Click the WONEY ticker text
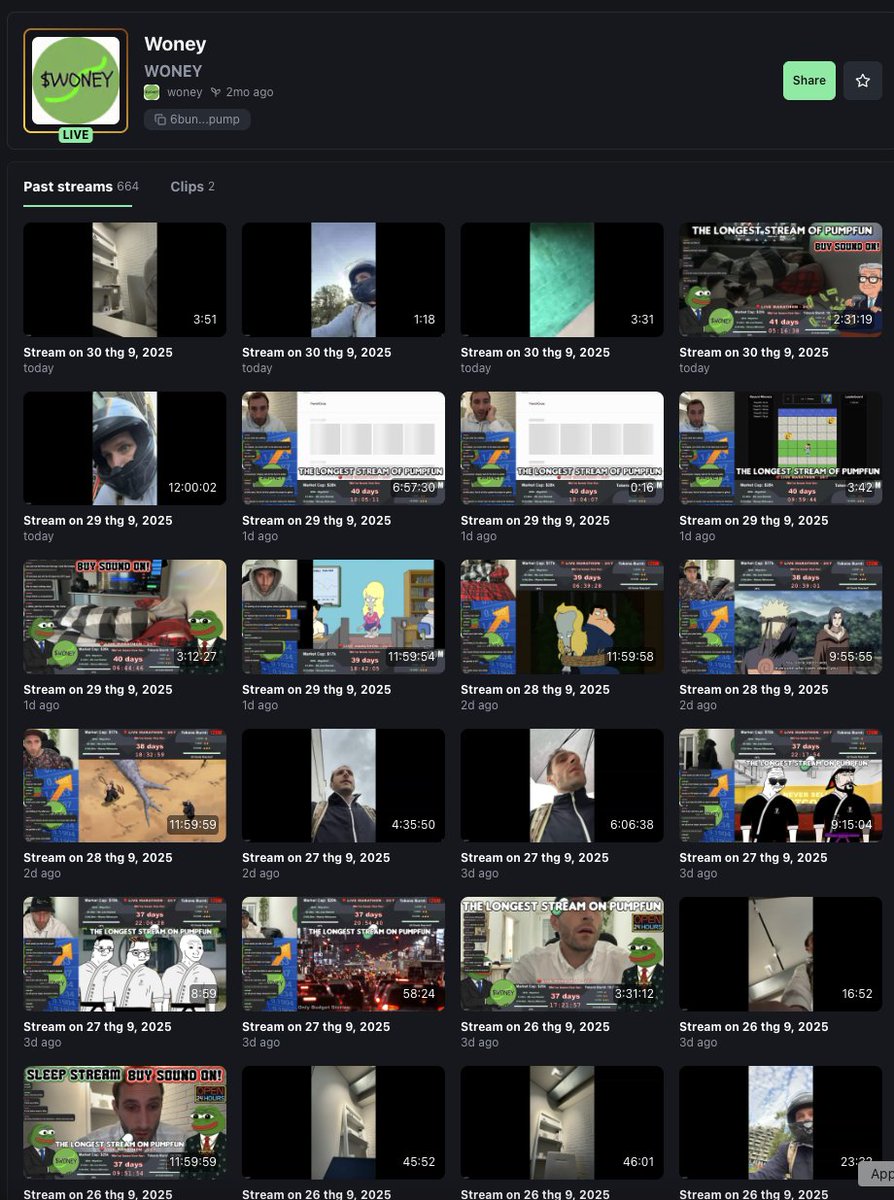This screenshot has width=894, height=1200. point(173,71)
